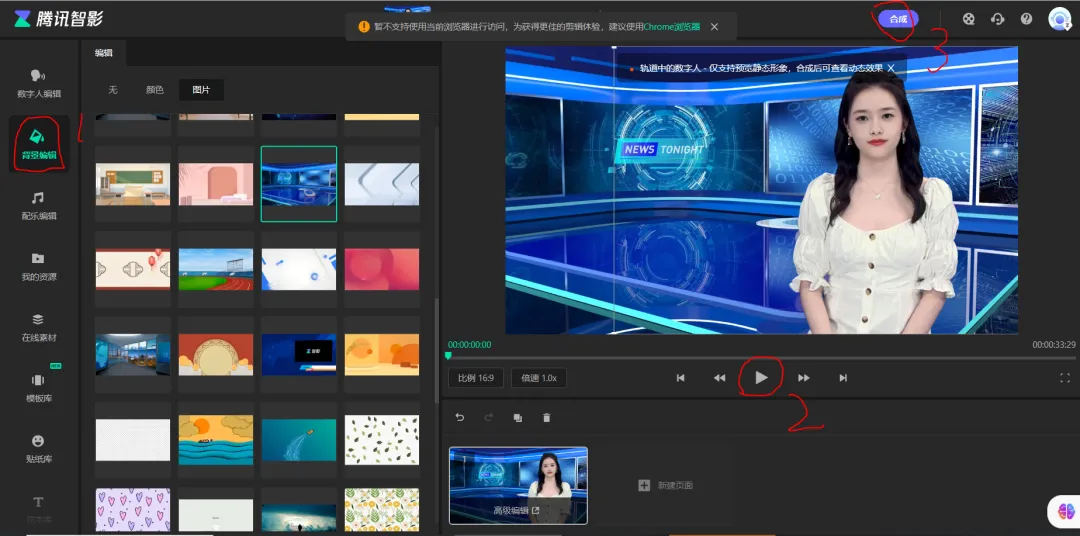
Task: Open 模板库 template library
Action: [39, 387]
